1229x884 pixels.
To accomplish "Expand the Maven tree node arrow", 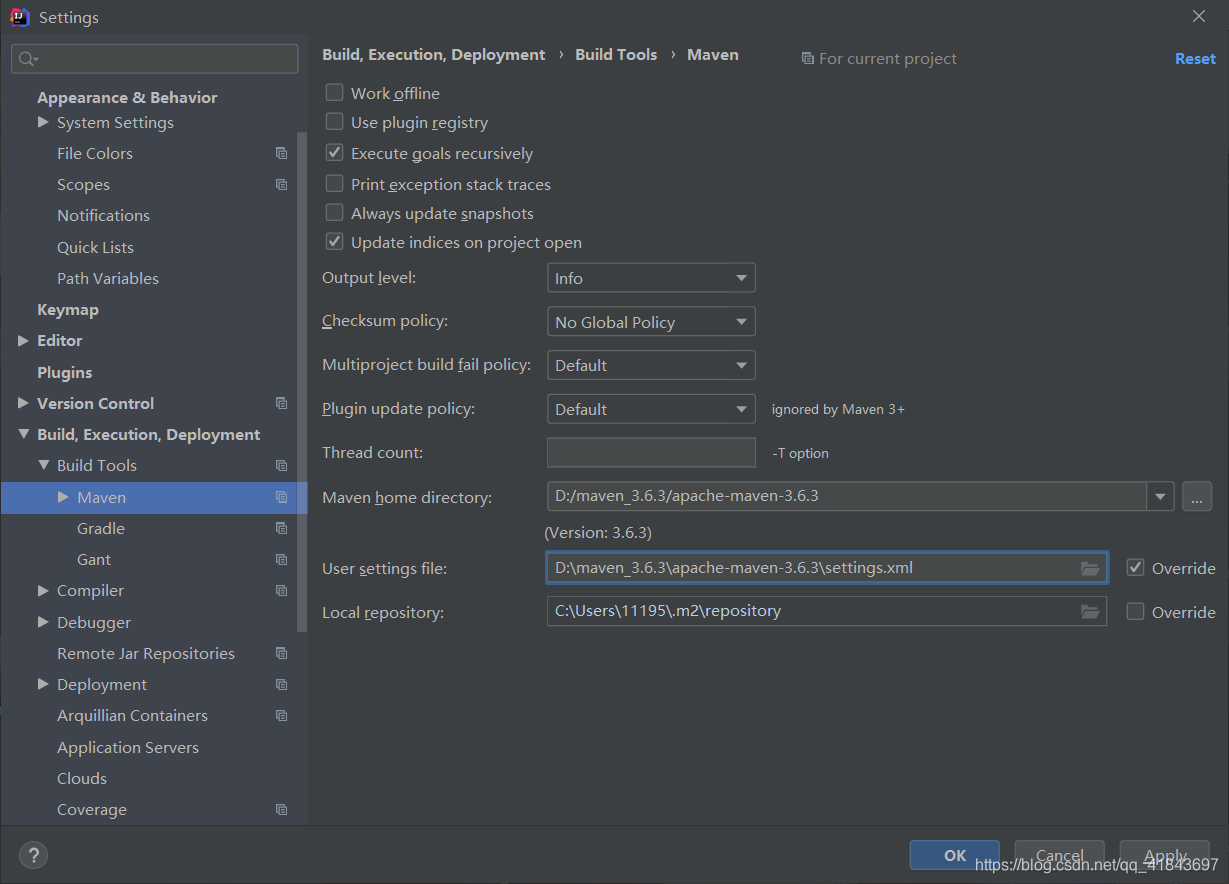I will pyautogui.click(x=63, y=497).
